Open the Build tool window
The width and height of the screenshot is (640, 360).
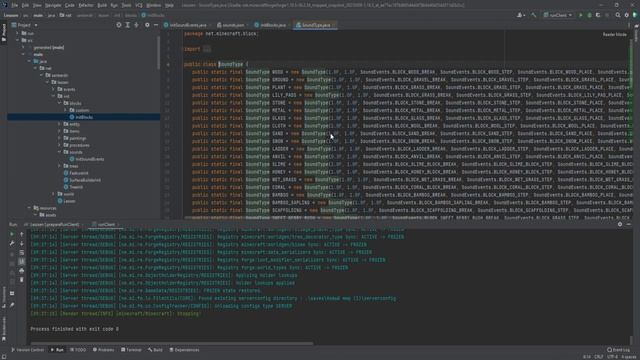pyautogui.click(x=156, y=350)
